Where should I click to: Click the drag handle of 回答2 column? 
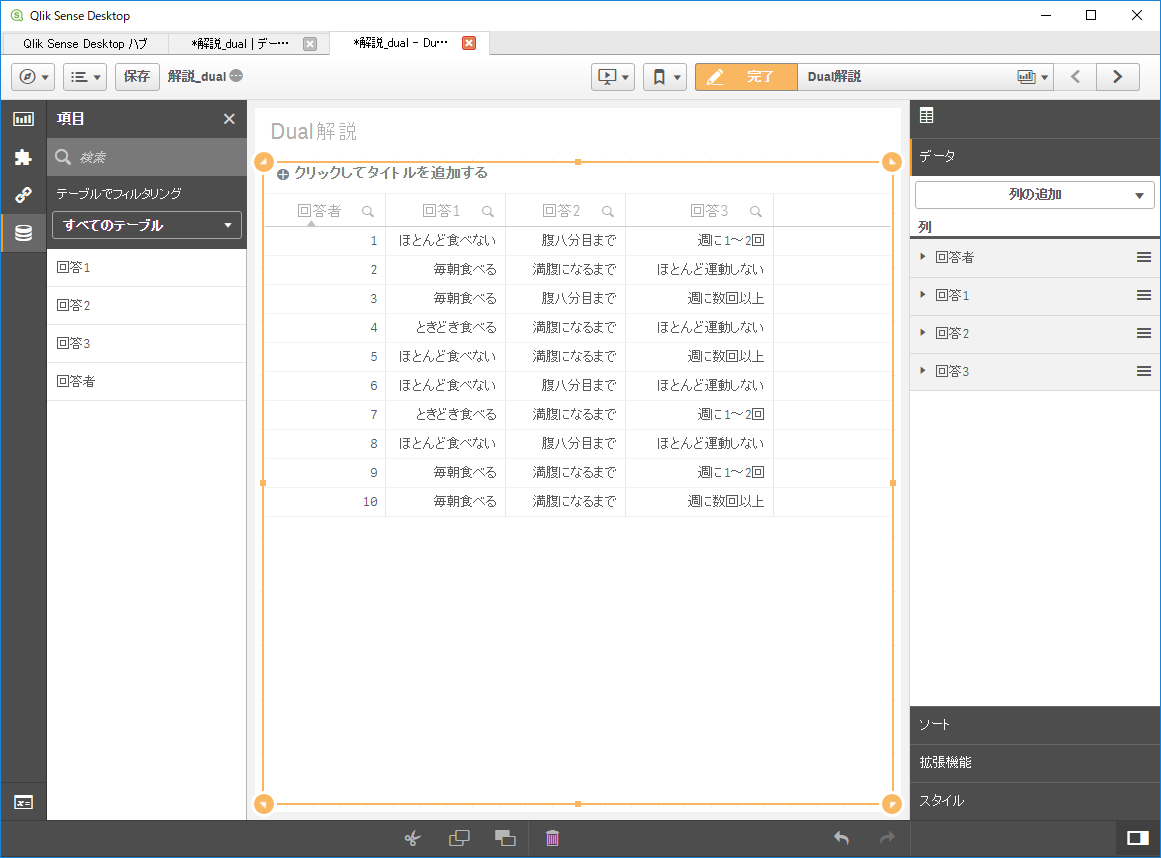click(1144, 333)
